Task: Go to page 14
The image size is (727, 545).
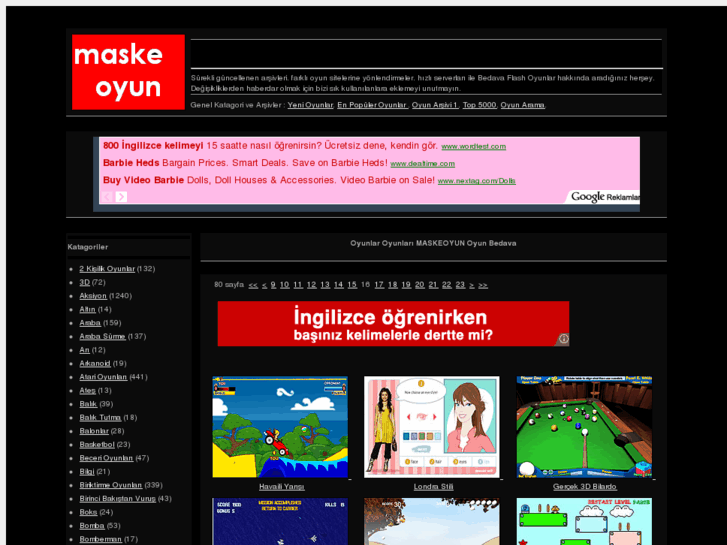Action: (x=338, y=285)
